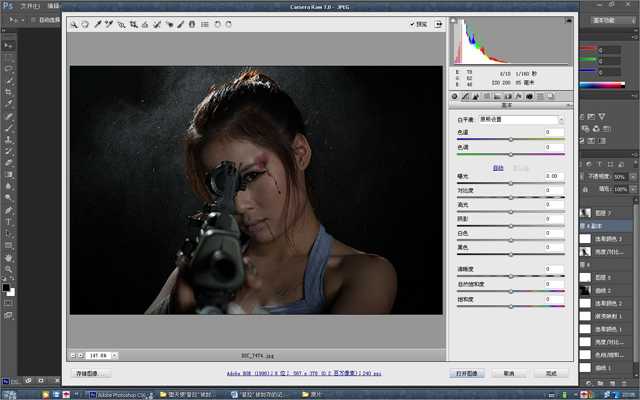Click the 存储图像 (Save Image) button

(92, 373)
